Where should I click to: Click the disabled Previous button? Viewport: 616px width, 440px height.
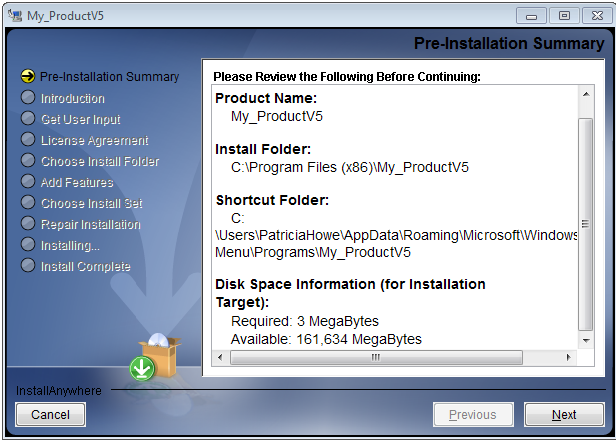[472, 414]
